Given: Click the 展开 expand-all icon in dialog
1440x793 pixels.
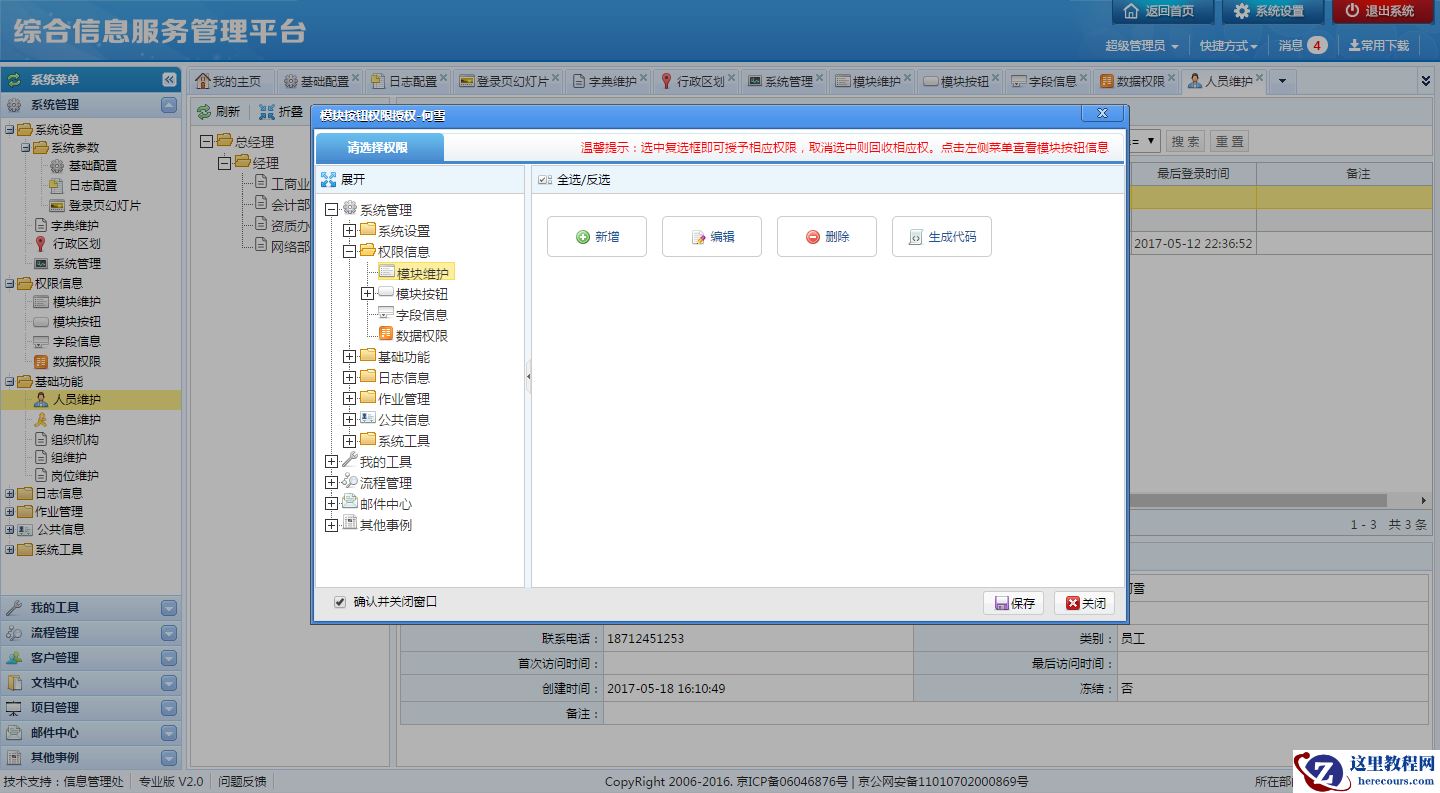Looking at the screenshot, I should click(x=328, y=180).
